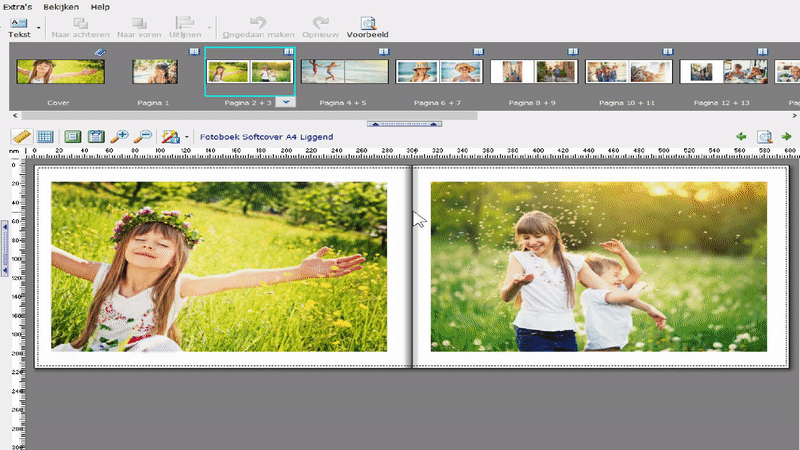This screenshot has height=450, width=800.
Task: Toggle the ruler display icon
Action: click(21, 137)
